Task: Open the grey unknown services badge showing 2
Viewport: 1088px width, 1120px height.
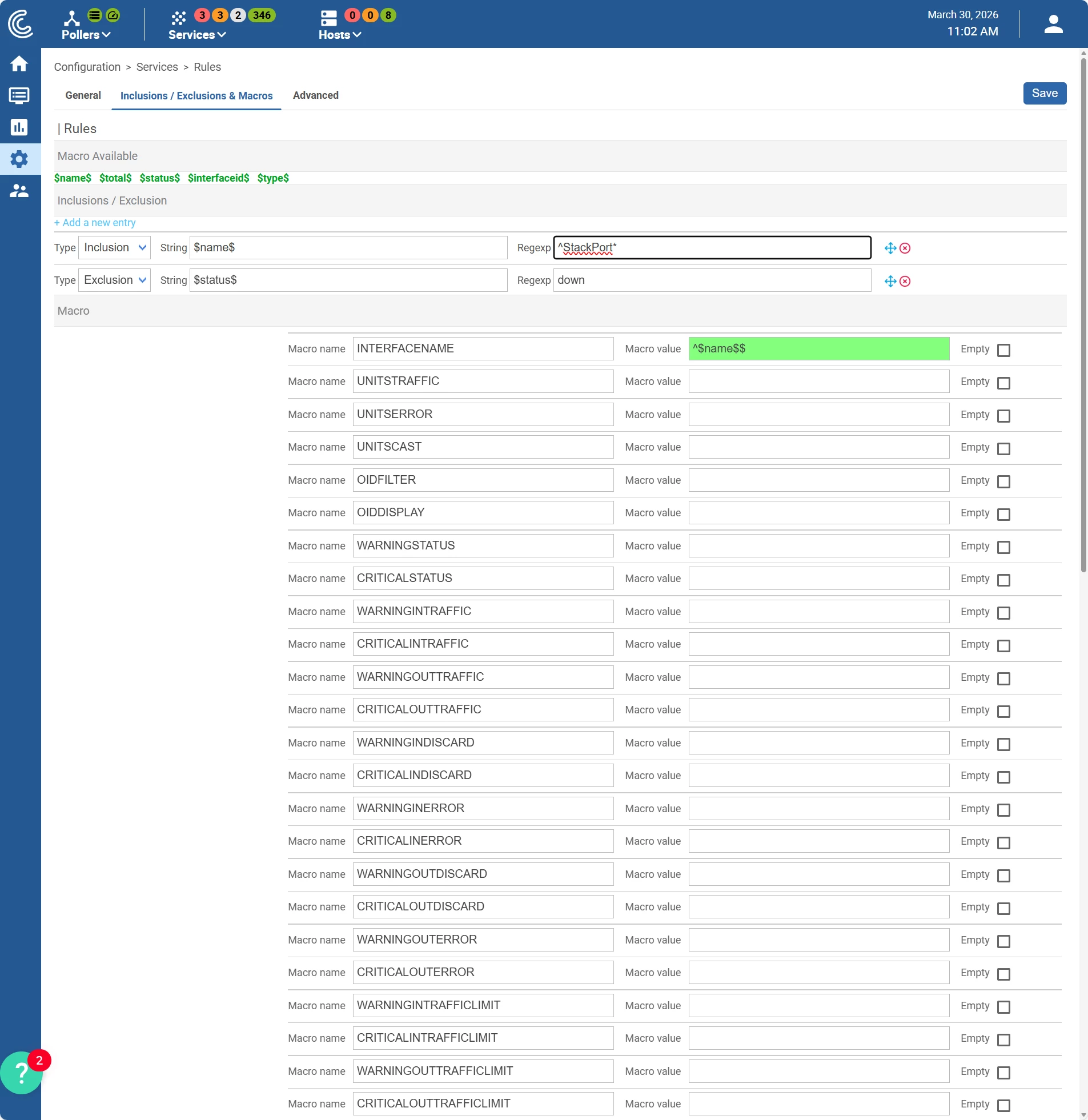Action: click(x=238, y=15)
